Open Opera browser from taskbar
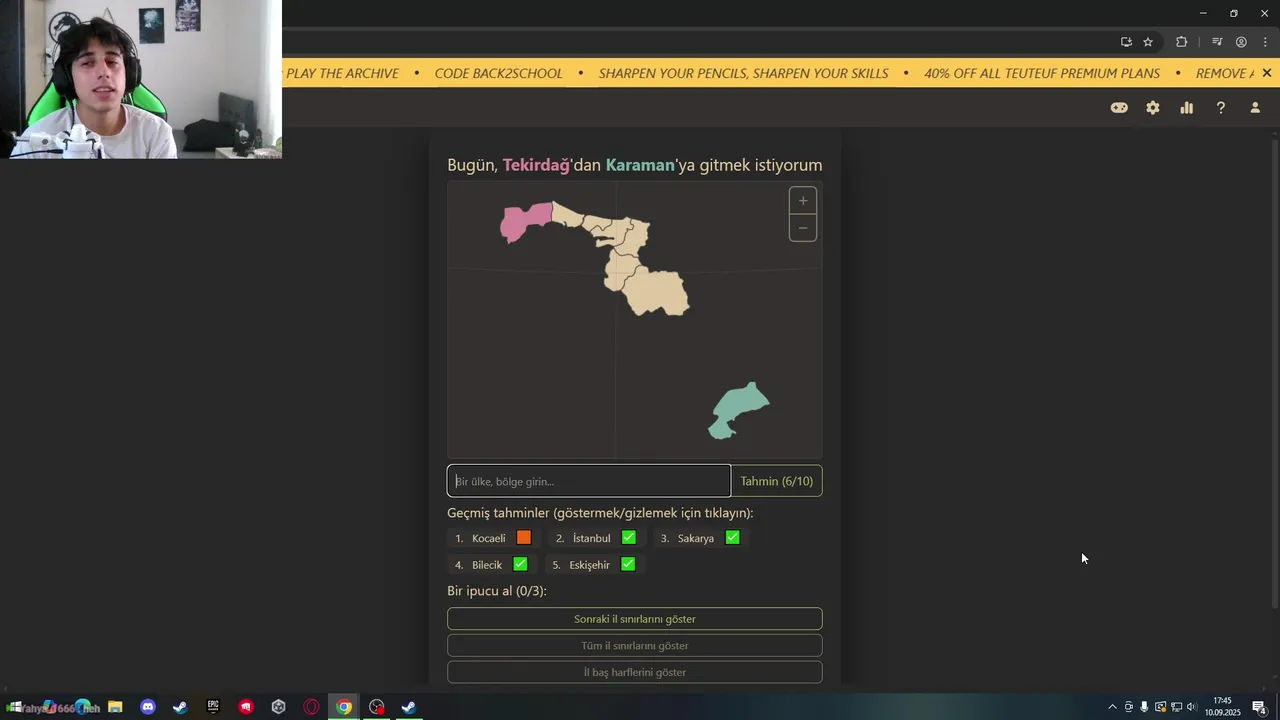Screen dimensions: 1280x720 (x=311, y=707)
